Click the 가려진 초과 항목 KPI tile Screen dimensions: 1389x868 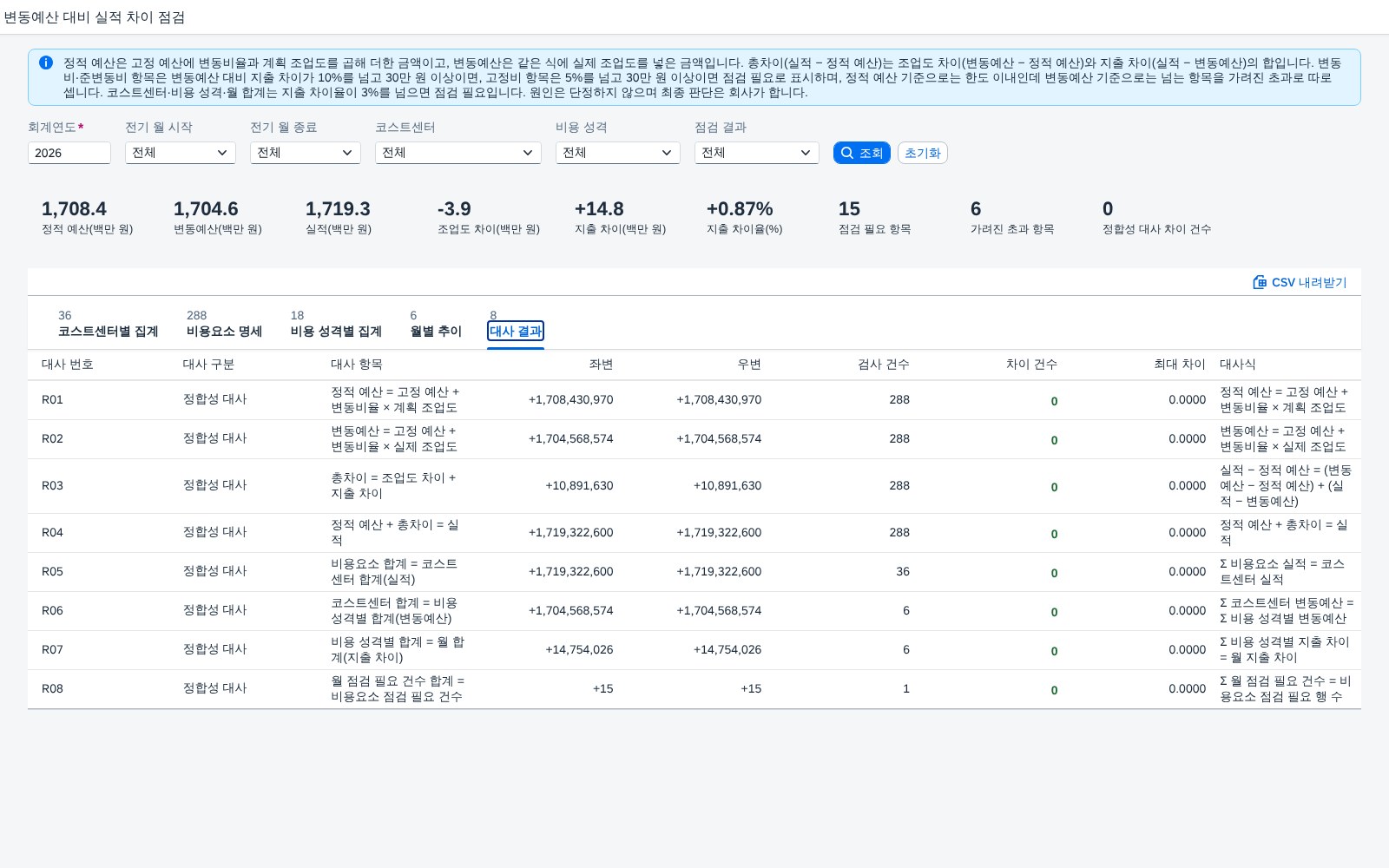pos(1012,218)
